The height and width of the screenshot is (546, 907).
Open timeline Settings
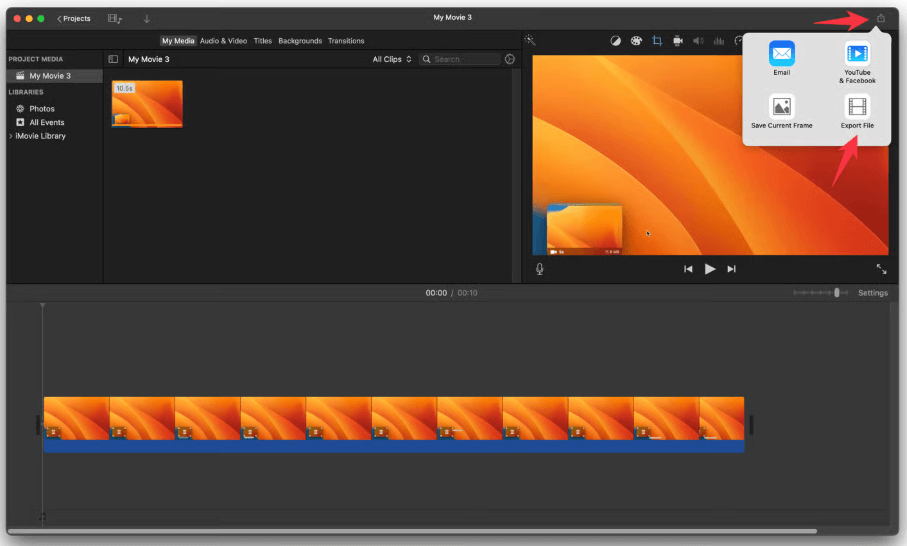point(872,293)
